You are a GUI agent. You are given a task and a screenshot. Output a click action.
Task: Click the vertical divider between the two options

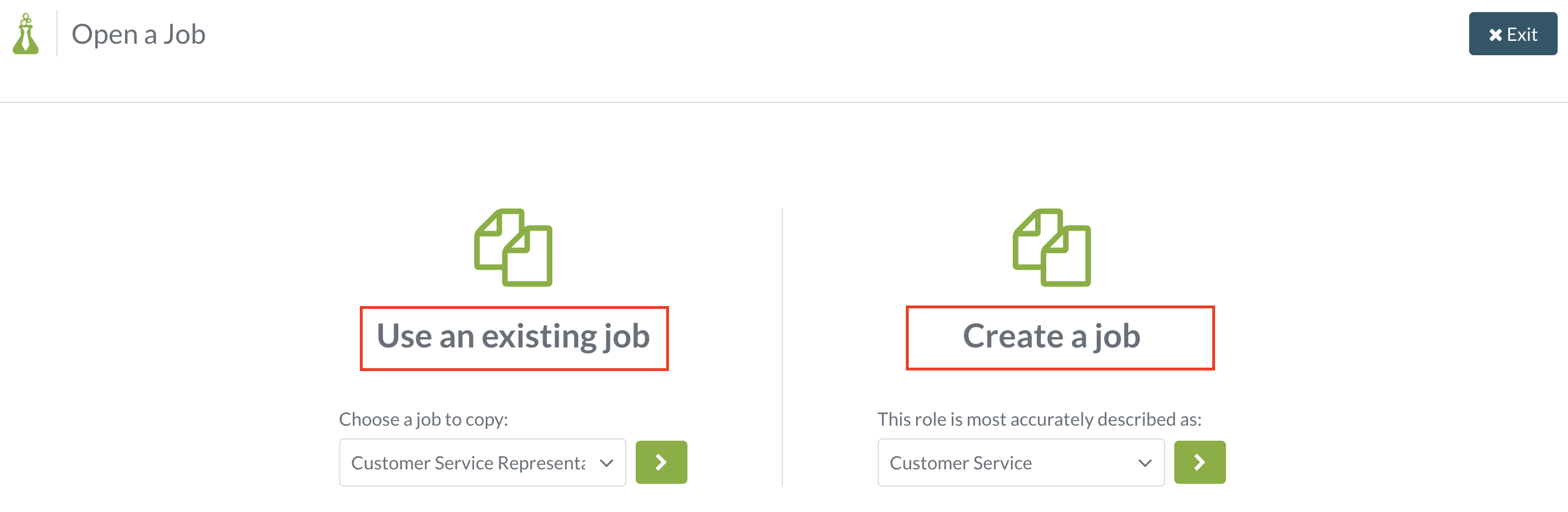point(782,347)
